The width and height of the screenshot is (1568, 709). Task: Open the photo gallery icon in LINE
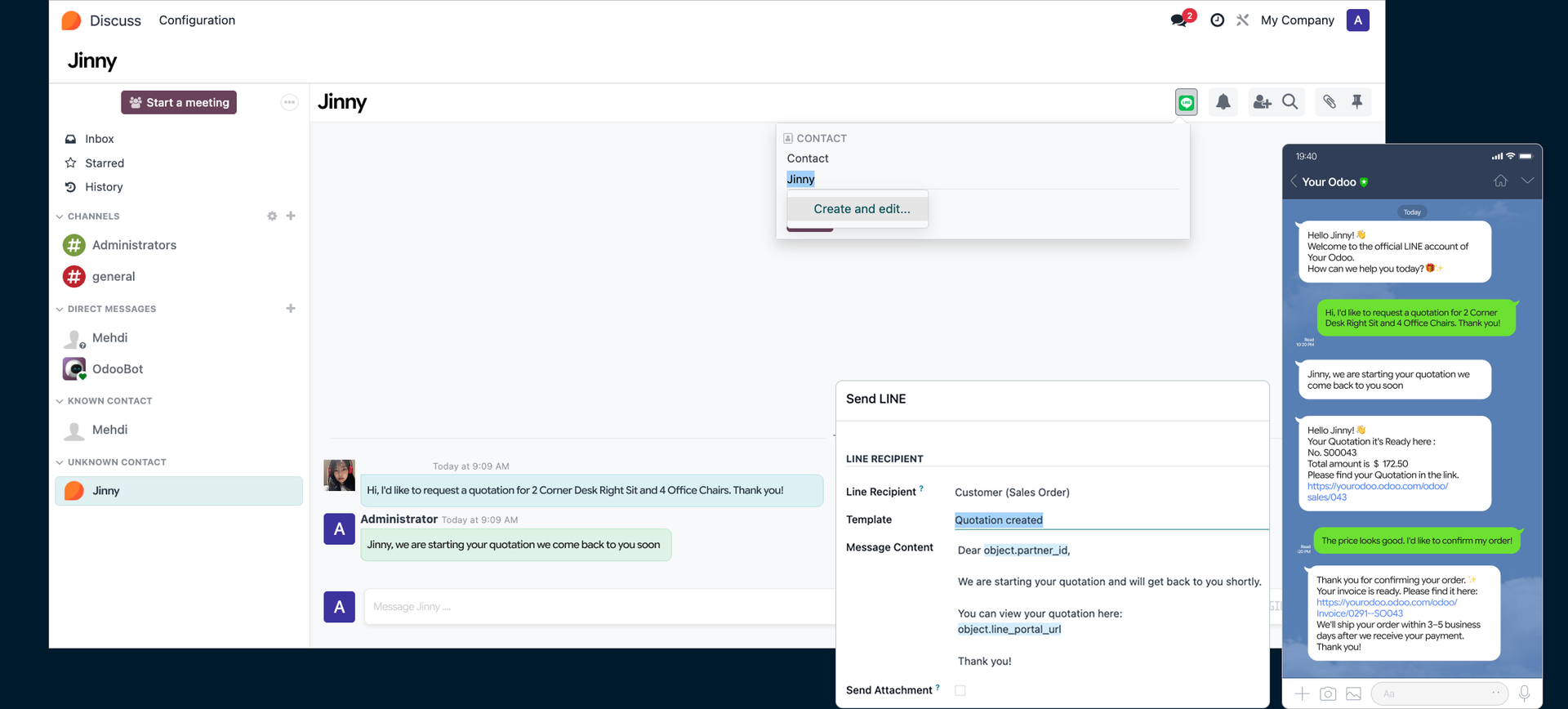click(x=1353, y=693)
